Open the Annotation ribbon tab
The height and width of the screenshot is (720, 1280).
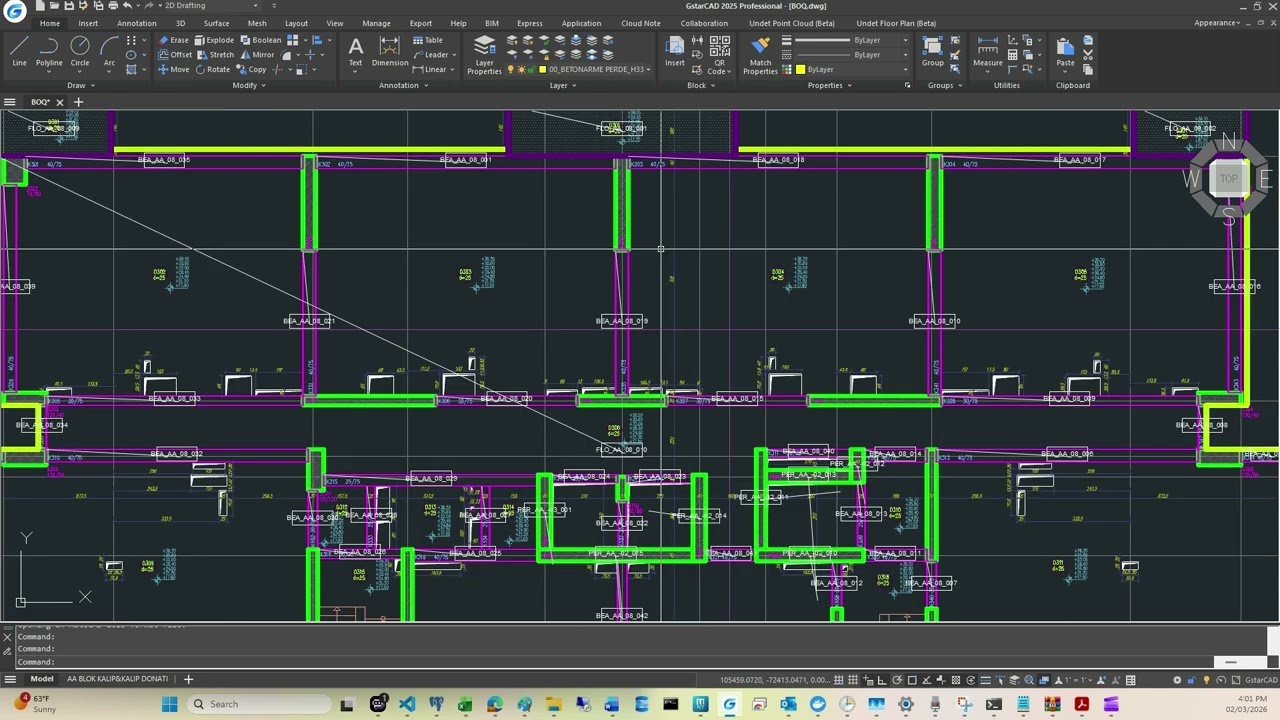[136, 23]
